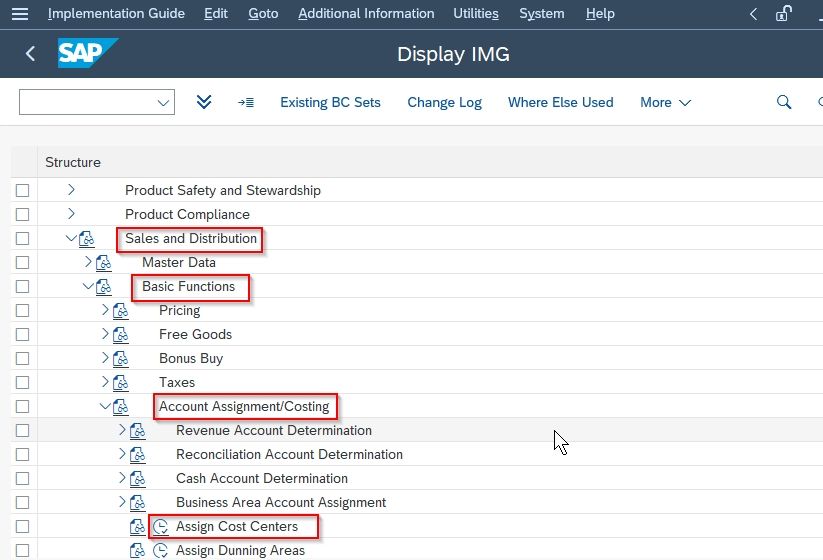
Task: Open documentation icon for Bonus Buy
Action: click(x=121, y=359)
